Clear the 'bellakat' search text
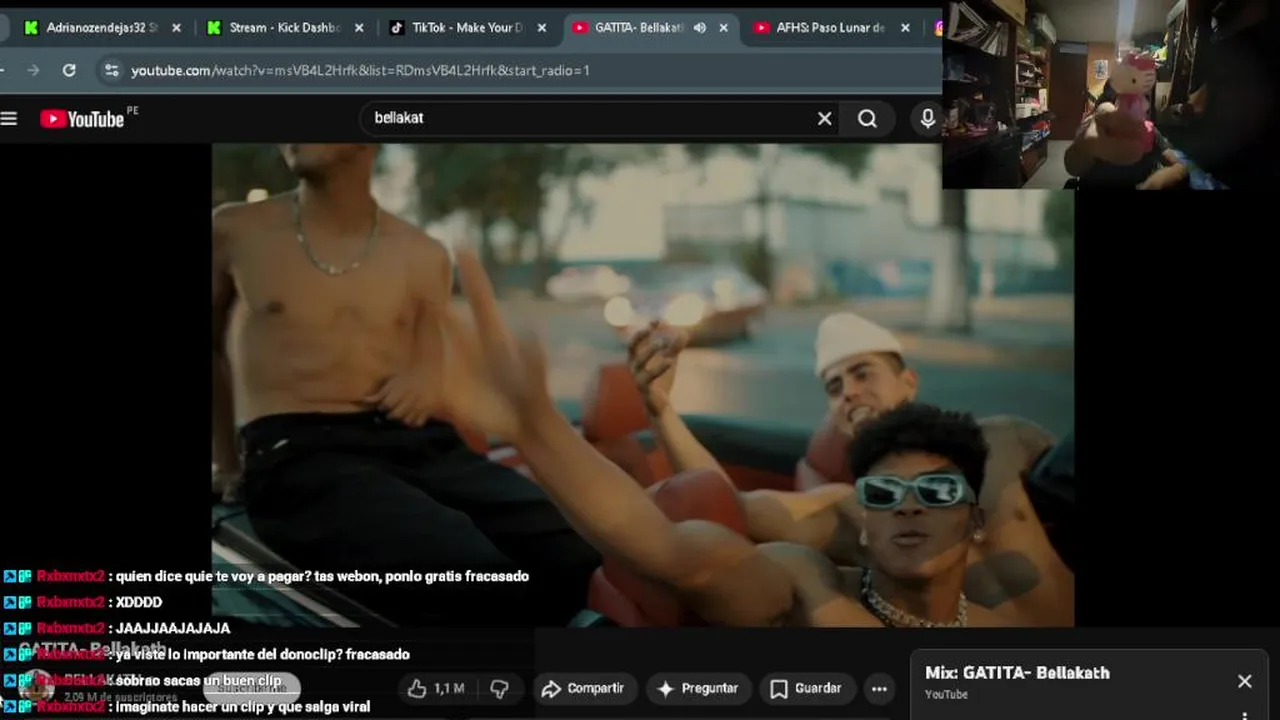 [x=824, y=119]
